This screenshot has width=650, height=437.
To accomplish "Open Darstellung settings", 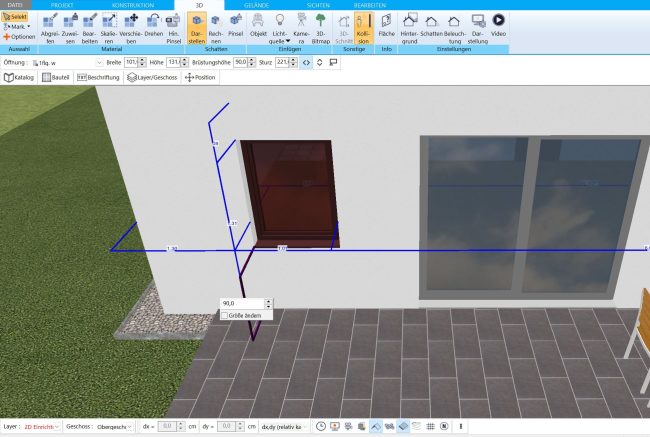I will (x=478, y=28).
